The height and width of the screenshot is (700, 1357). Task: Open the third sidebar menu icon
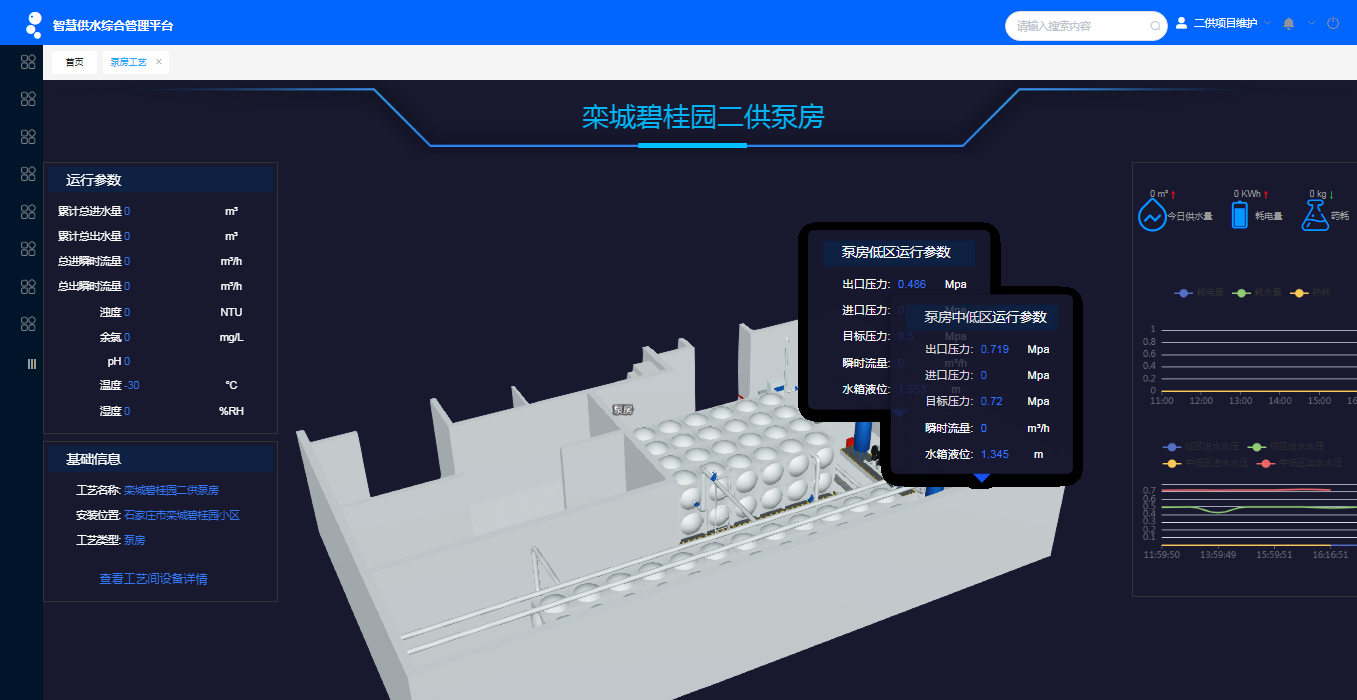28,137
